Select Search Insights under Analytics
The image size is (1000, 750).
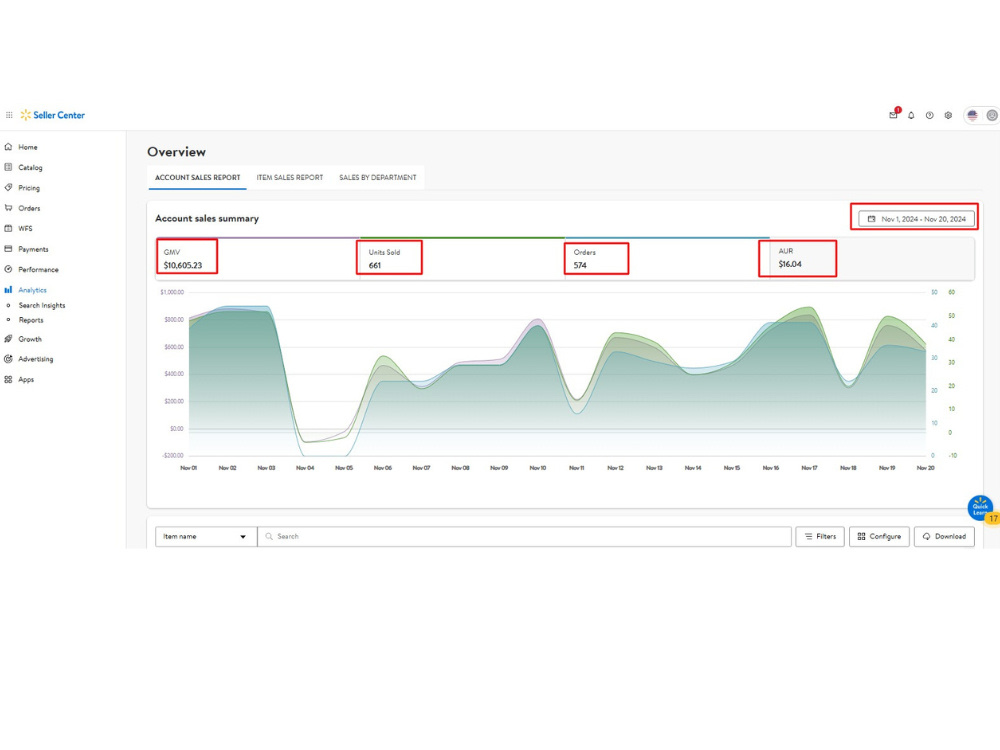tap(42, 305)
